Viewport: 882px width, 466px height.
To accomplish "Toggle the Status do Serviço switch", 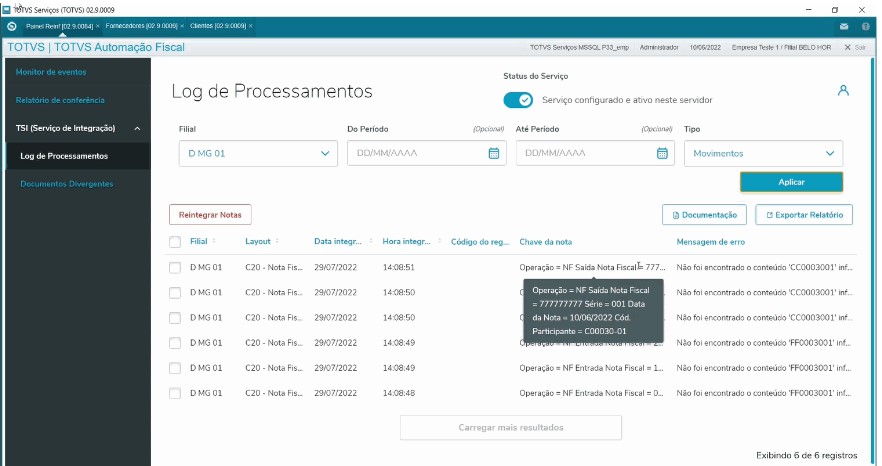I will pyautogui.click(x=518, y=100).
